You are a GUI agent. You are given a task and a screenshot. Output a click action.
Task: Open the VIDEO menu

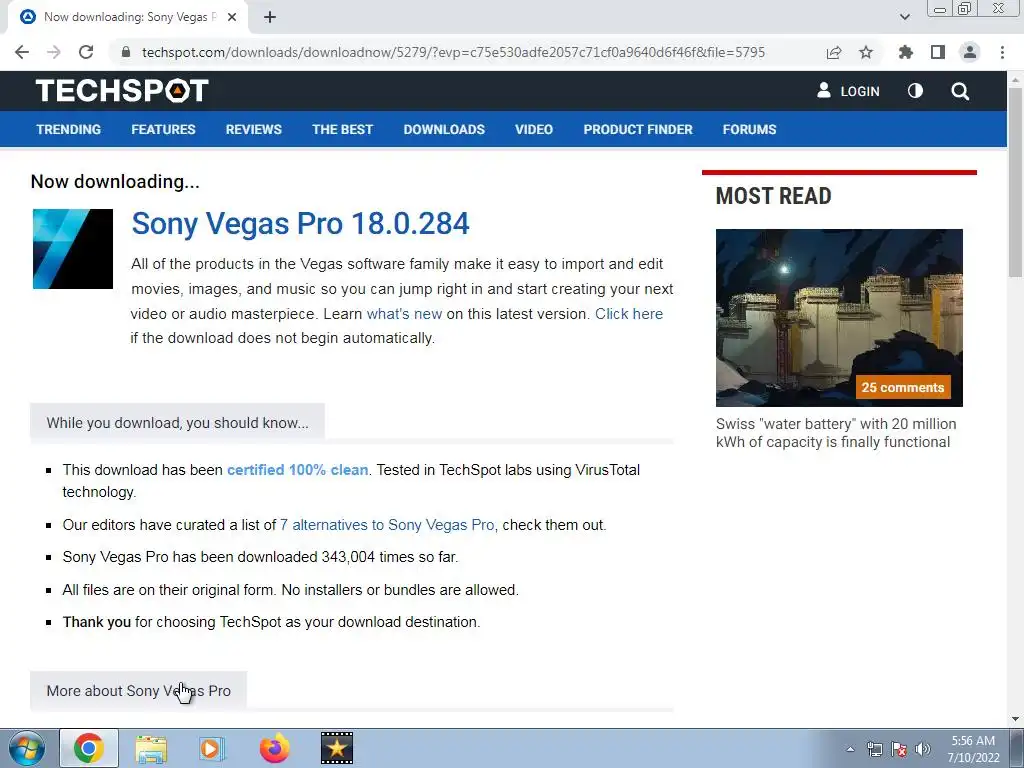534,129
